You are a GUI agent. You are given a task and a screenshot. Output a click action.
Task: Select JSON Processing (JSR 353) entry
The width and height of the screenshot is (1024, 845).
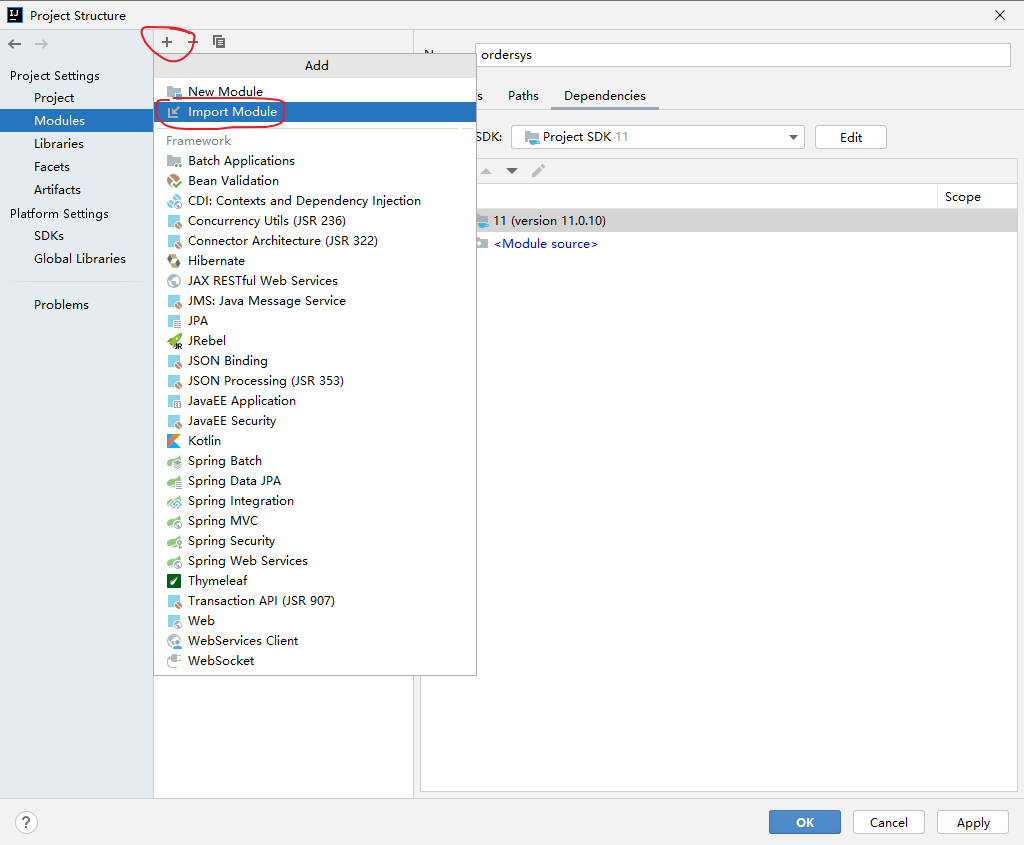point(315,381)
